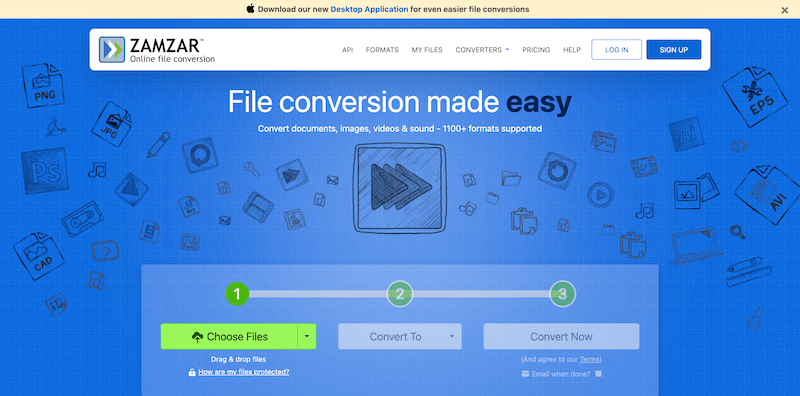The width and height of the screenshot is (800, 396).
Task: Open the Desktop Application link
Action: pyautogui.click(x=369, y=9)
